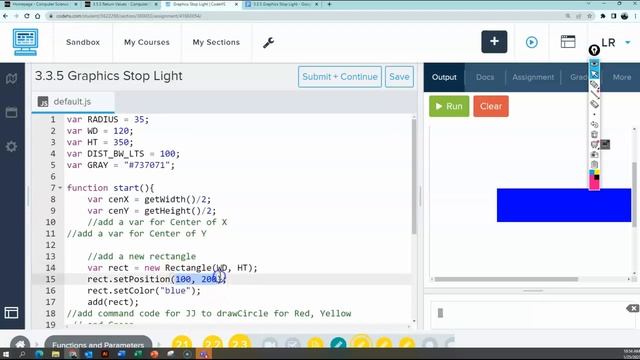Switch to the Assignment tab

533,77
